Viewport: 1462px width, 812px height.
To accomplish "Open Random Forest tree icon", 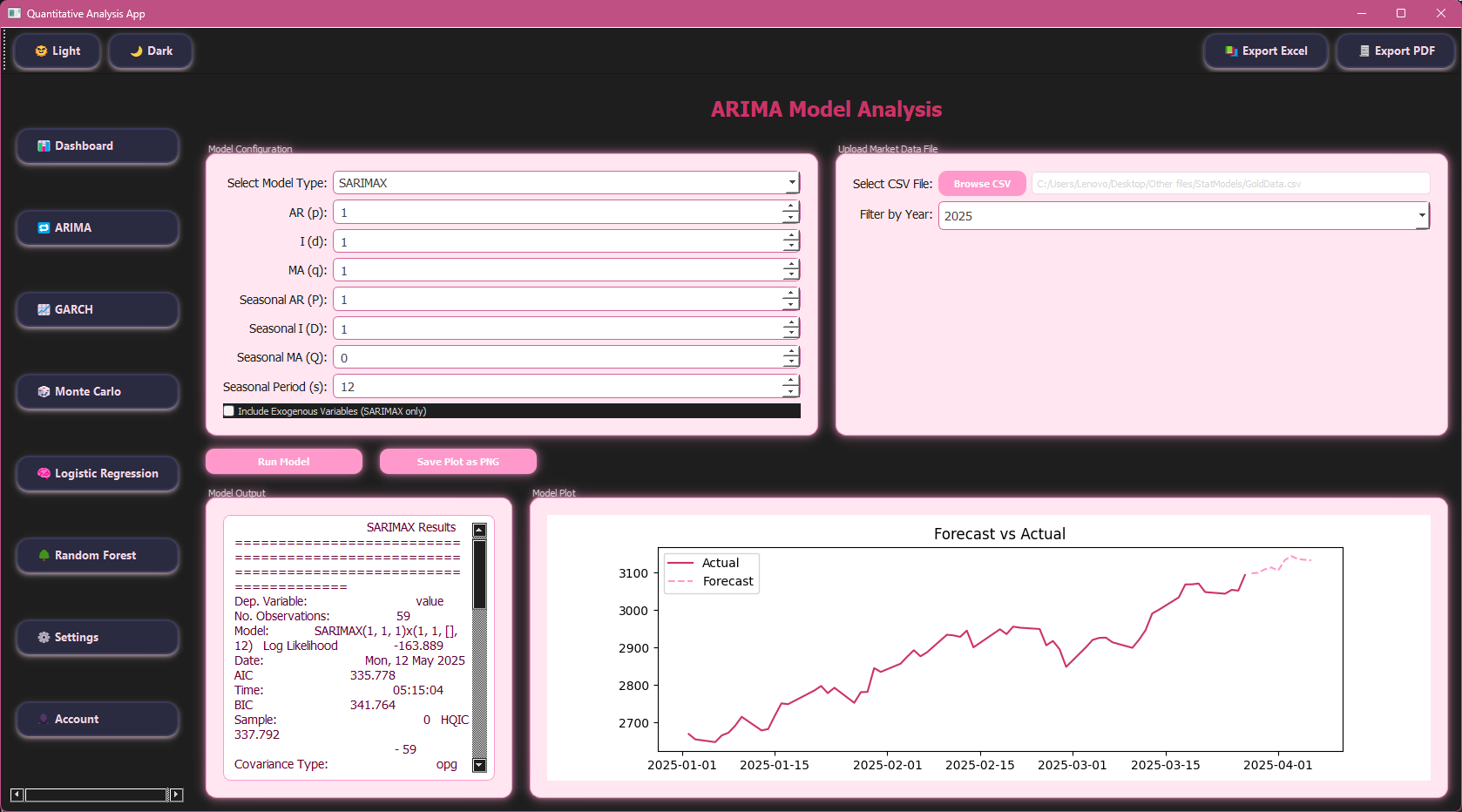I will (44, 556).
